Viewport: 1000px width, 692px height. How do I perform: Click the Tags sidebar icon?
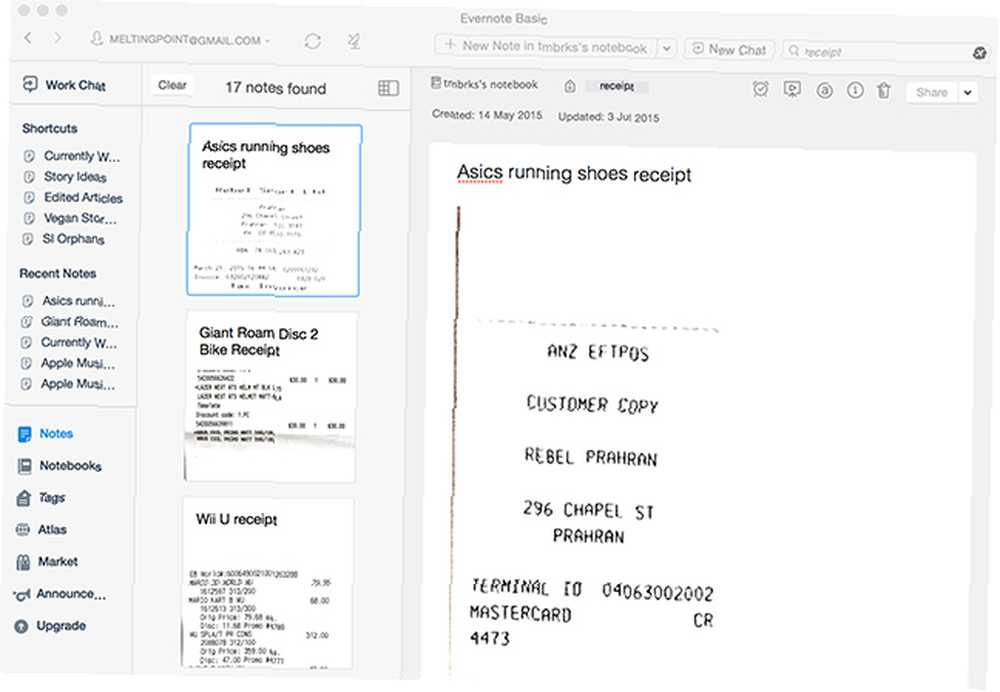(x=24, y=497)
